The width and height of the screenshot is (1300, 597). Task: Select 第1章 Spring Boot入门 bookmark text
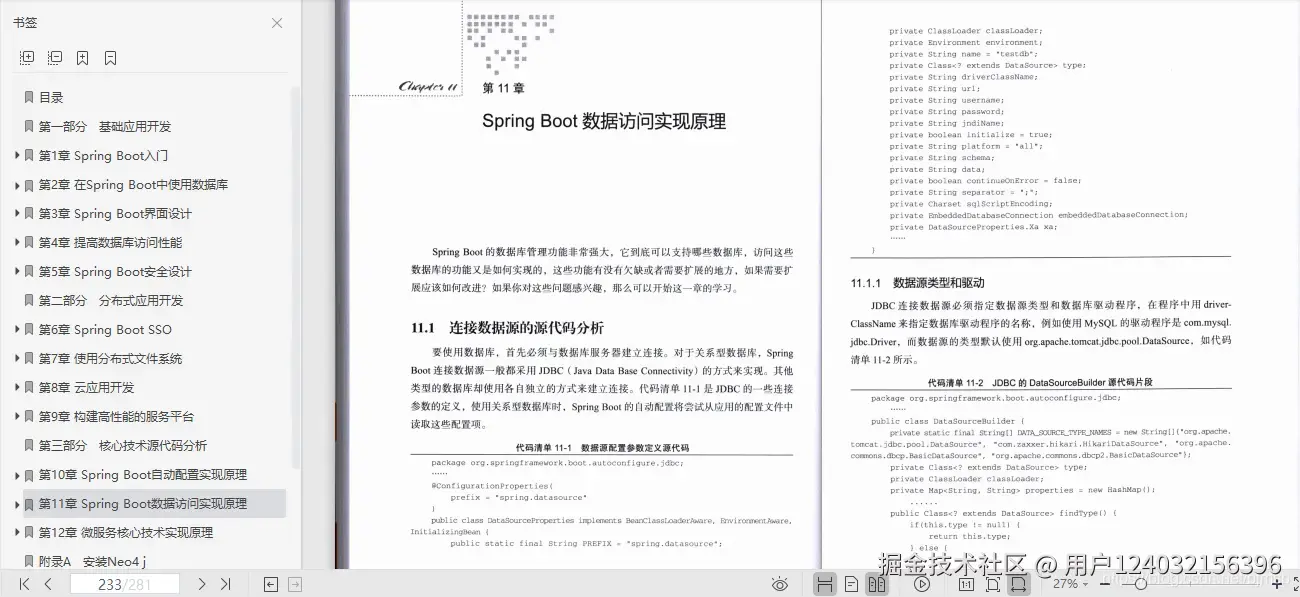[x=104, y=155]
